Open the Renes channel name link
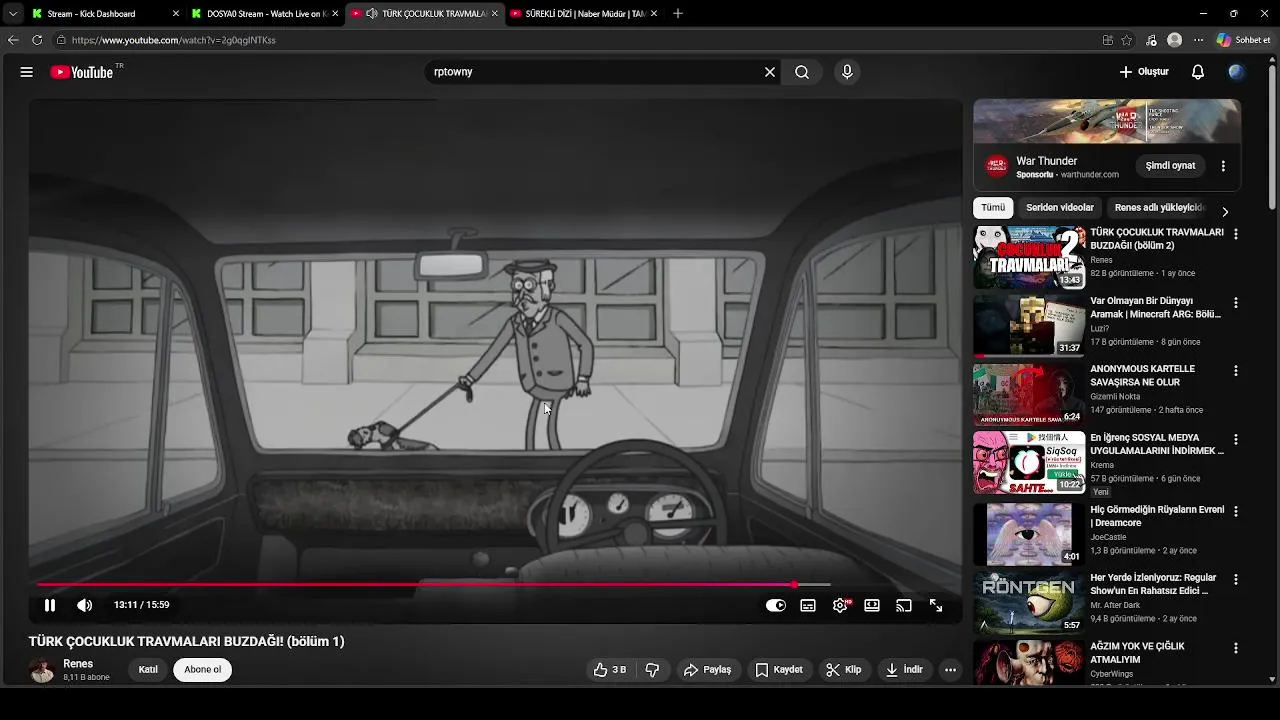Image resolution: width=1280 pixels, height=720 pixels. pyautogui.click(x=78, y=664)
